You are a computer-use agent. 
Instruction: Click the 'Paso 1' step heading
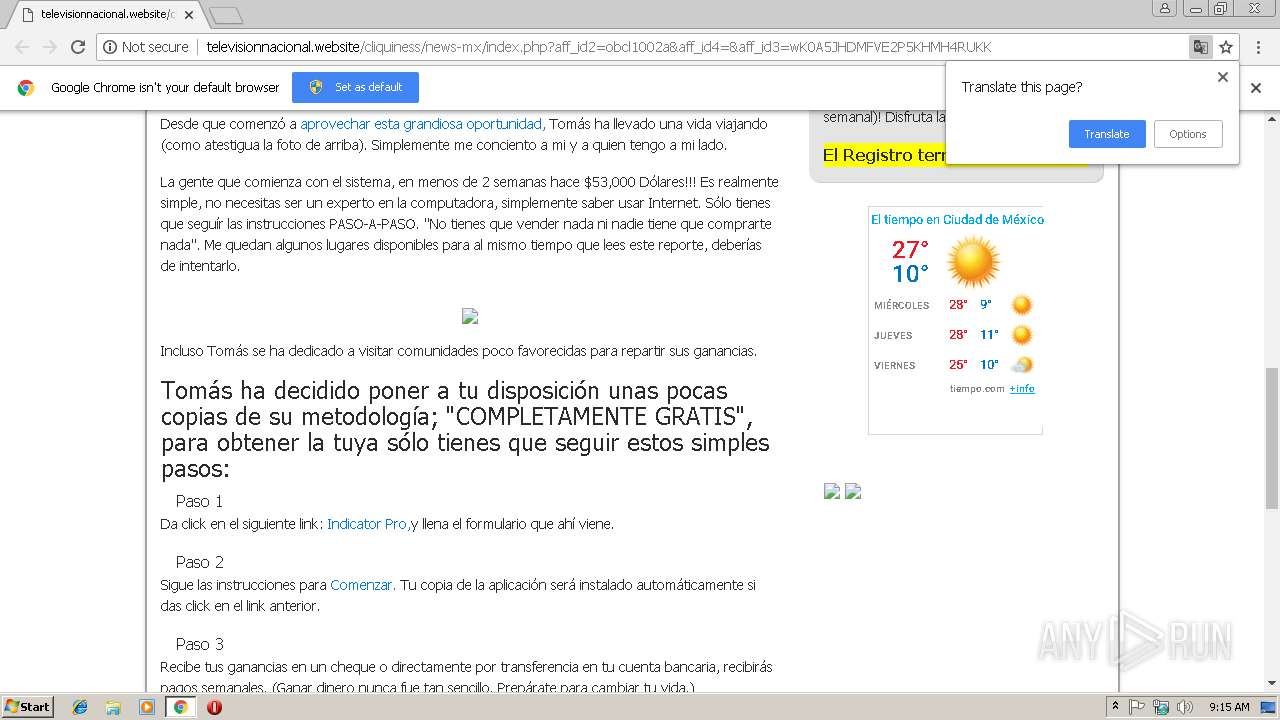(x=199, y=501)
